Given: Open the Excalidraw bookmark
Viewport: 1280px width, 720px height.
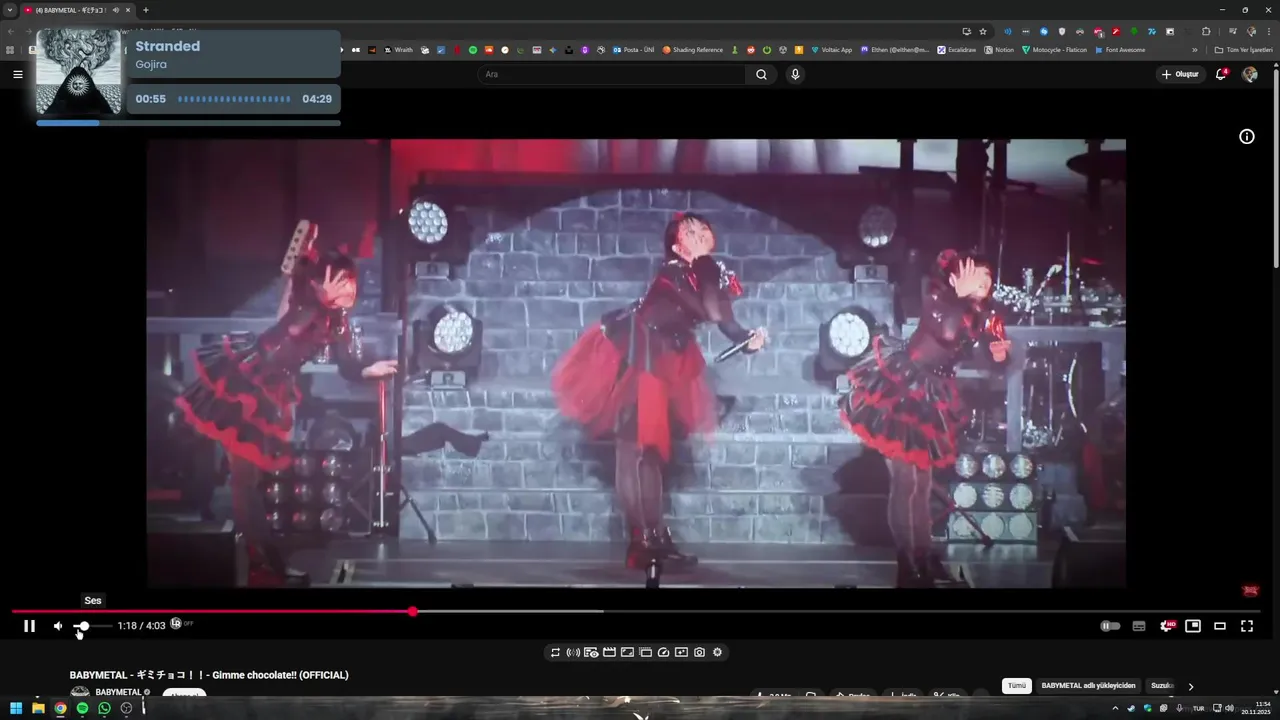Looking at the screenshot, I should click(x=956, y=50).
